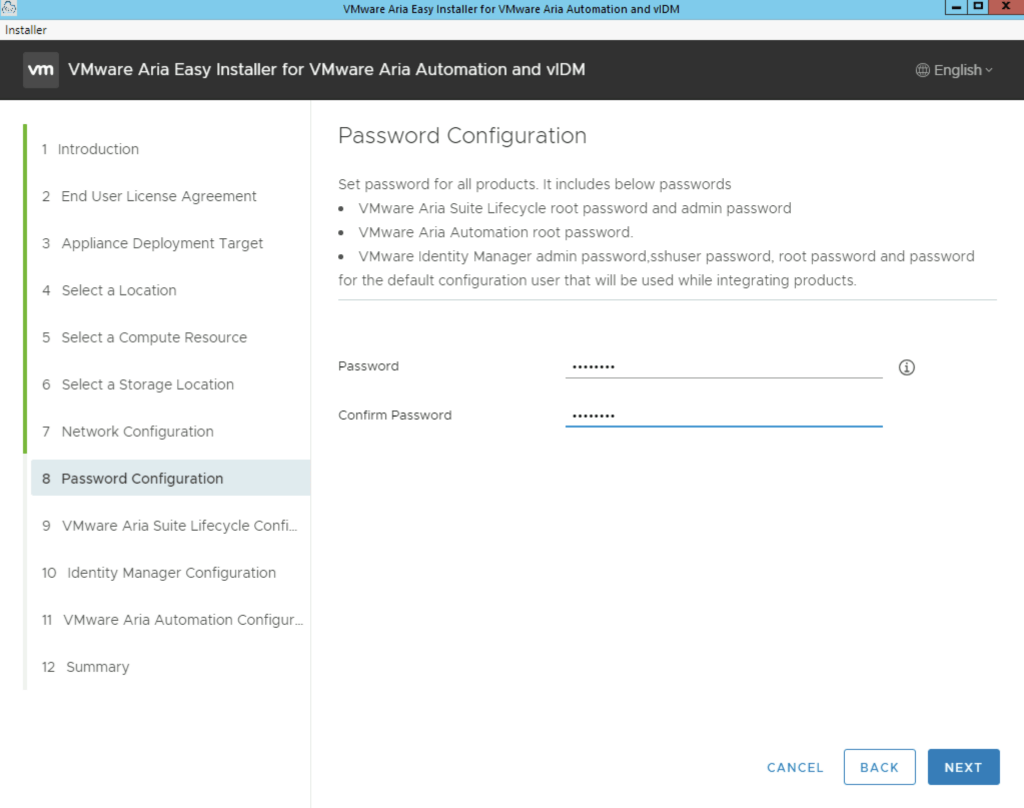This screenshot has height=808, width=1024.
Task: Select step 4 Select a Location
Action: (110, 290)
